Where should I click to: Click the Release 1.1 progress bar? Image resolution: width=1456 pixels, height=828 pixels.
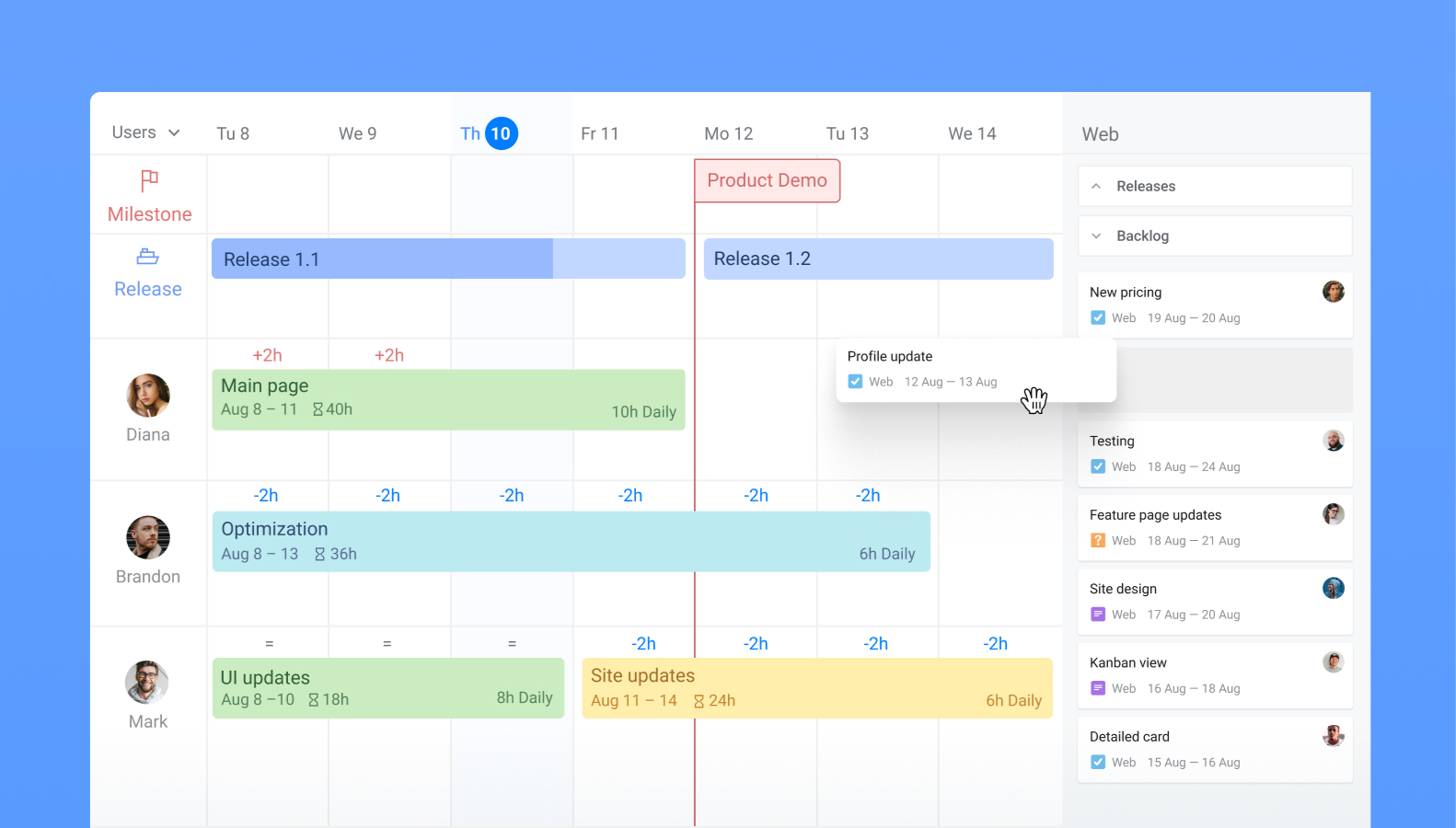(x=448, y=259)
